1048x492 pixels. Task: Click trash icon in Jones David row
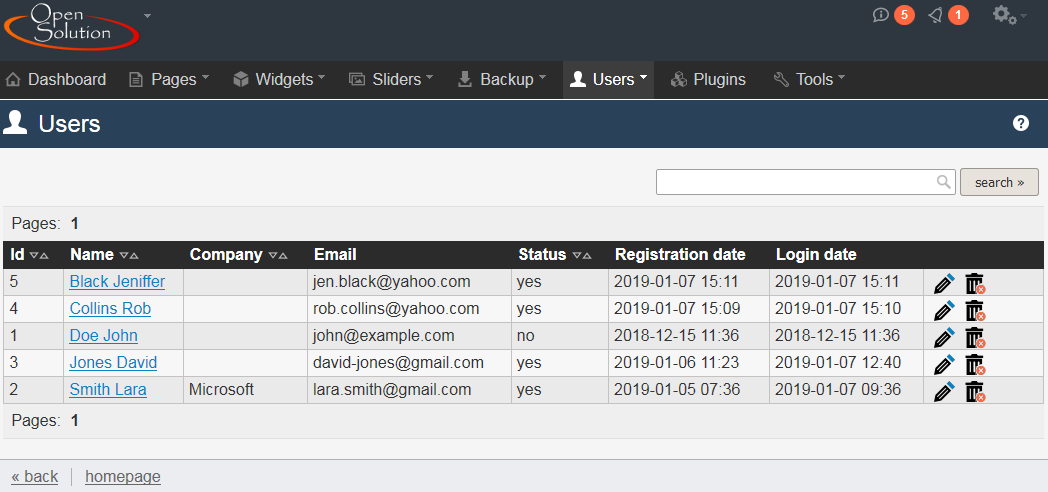click(974, 364)
